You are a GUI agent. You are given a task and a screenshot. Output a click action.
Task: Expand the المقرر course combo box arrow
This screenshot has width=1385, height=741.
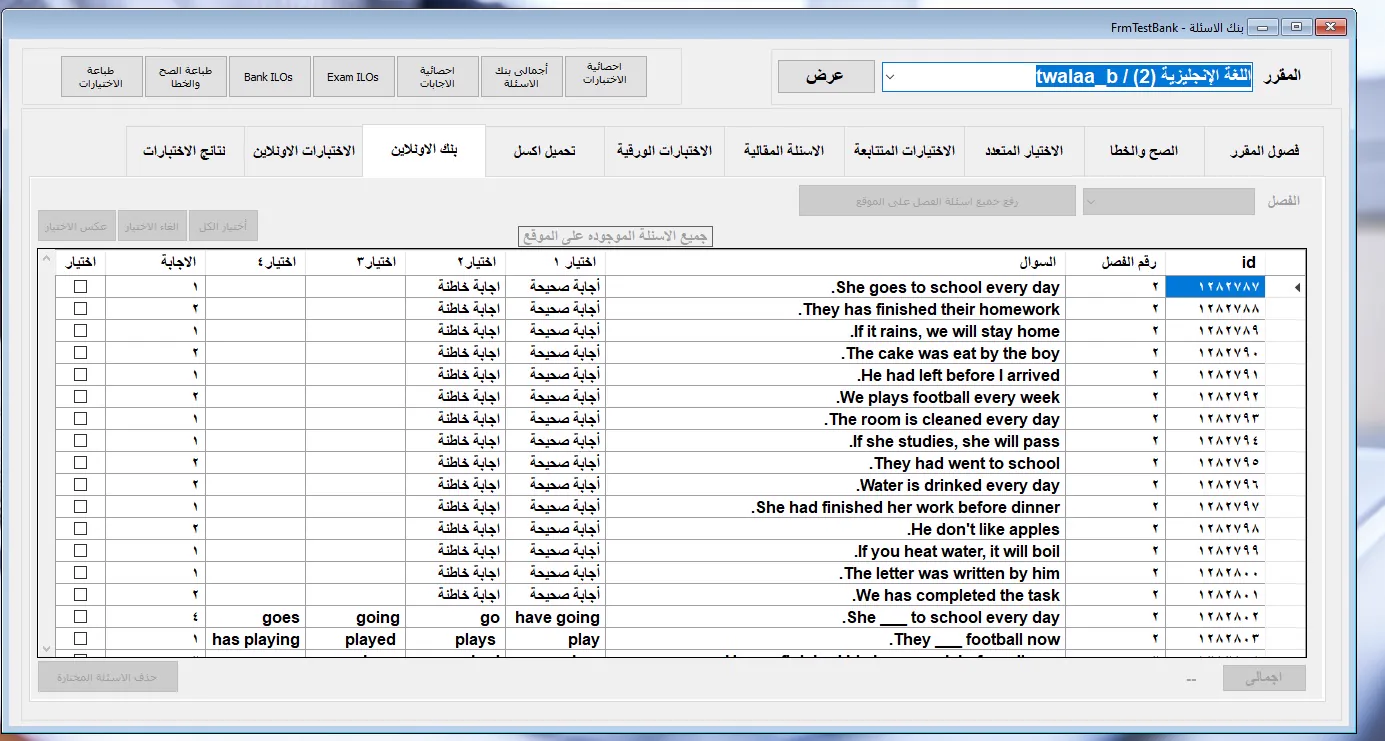tap(892, 76)
